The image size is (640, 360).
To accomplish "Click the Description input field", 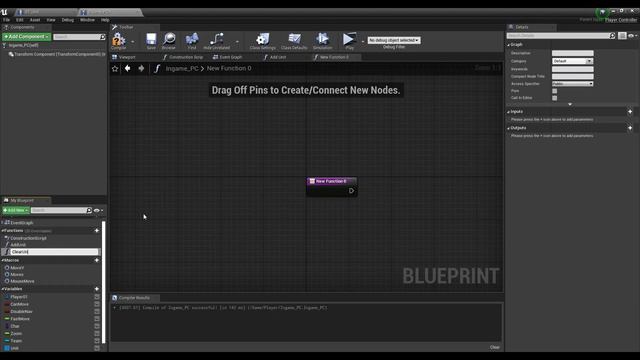I will (x=573, y=53).
